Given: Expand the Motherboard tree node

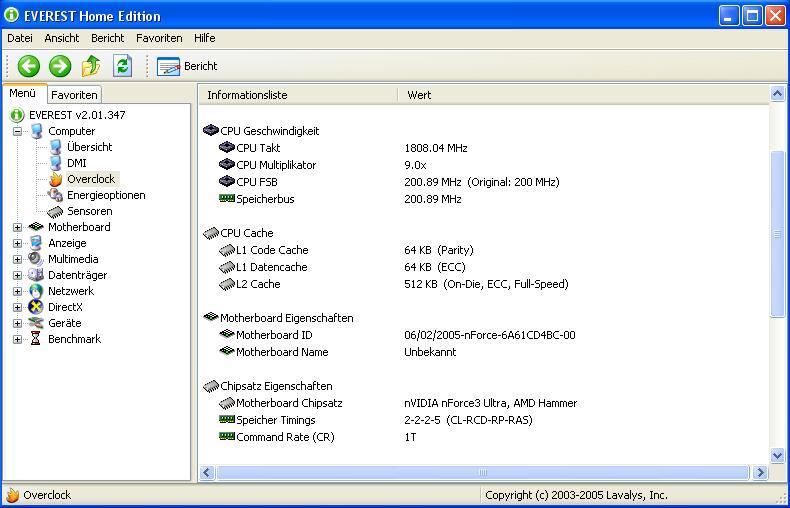Looking at the screenshot, I should (17, 227).
